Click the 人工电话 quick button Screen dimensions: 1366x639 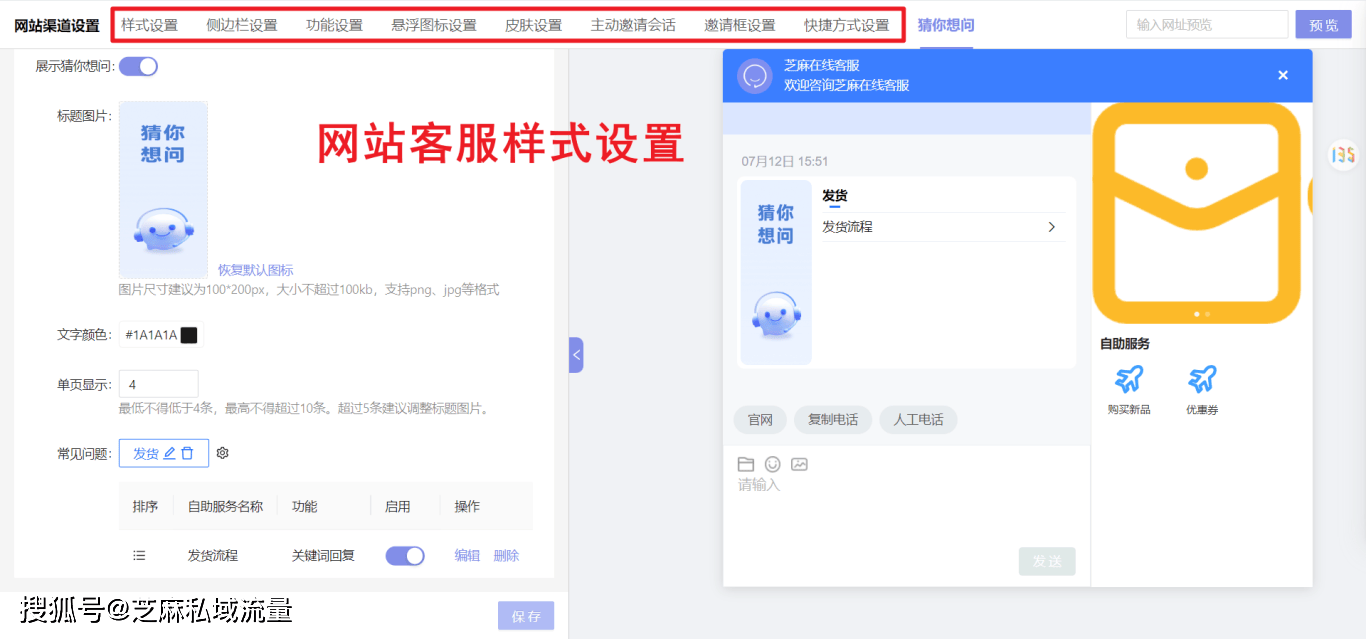(x=918, y=420)
